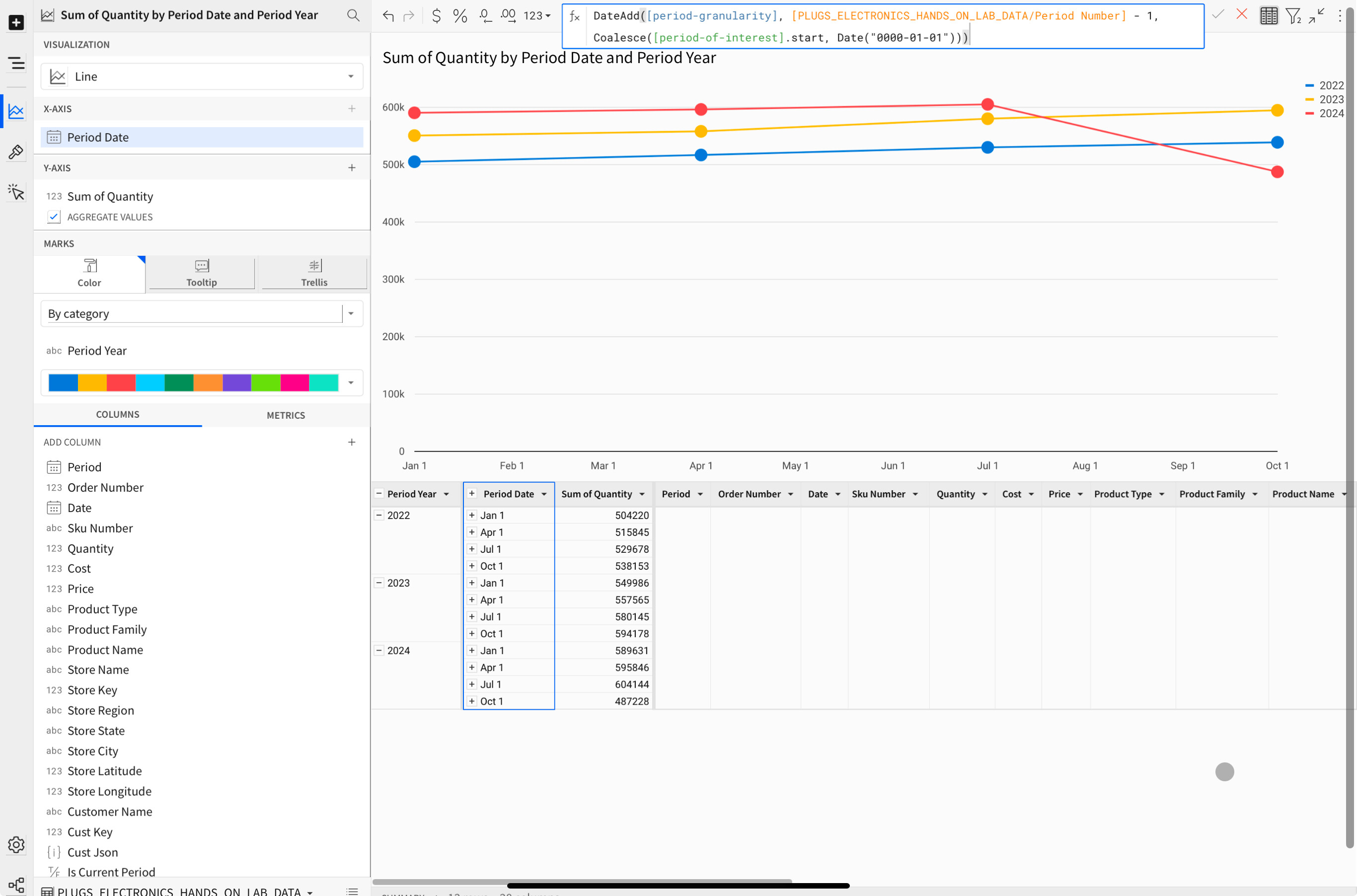The width and height of the screenshot is (1357, 896).
Task: Undo the last change
Action: (x=388, y=16)
